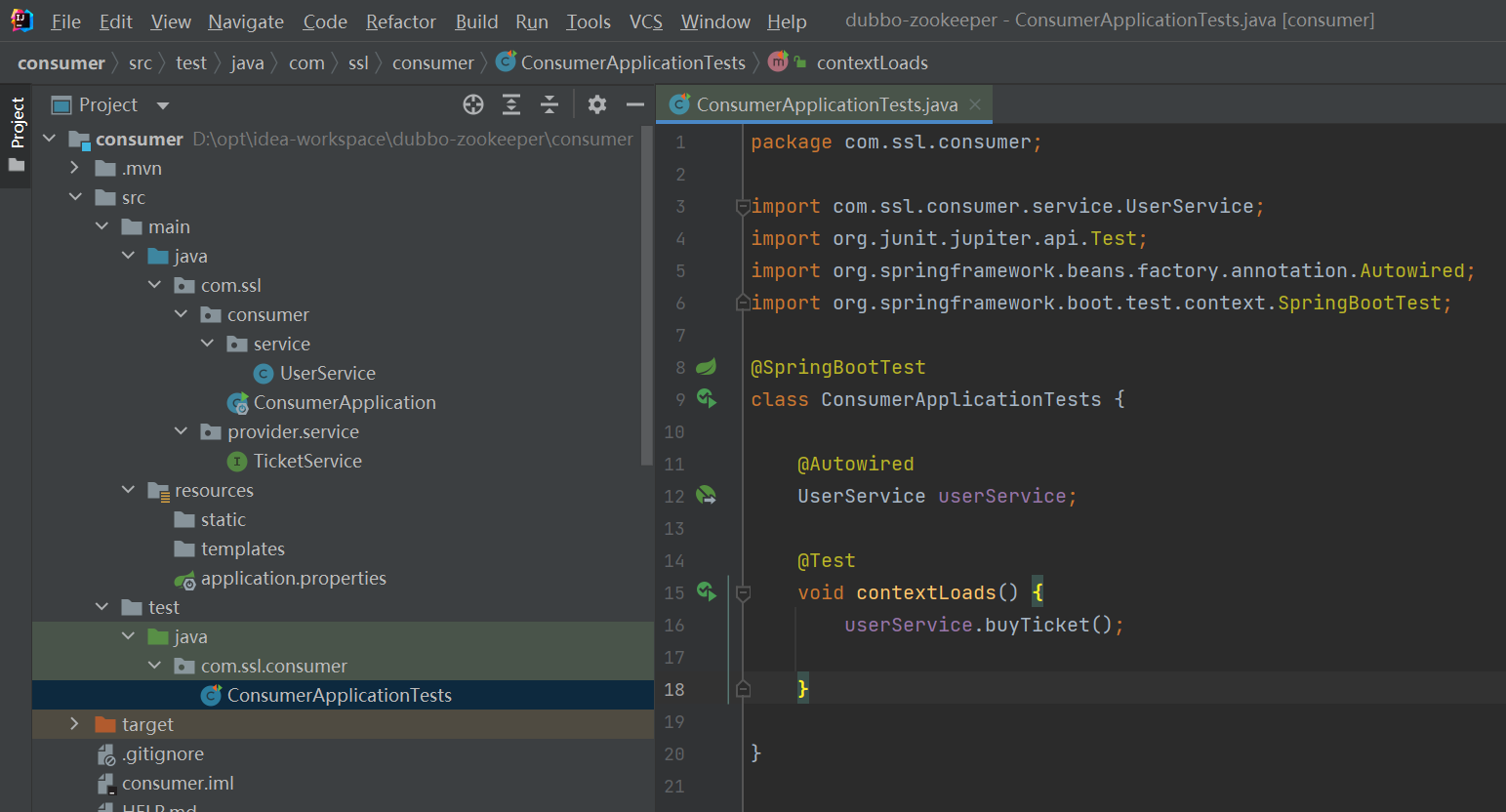The image size is (1506, 812).
Task: Click method icon in breadcrumb before contextLoads
Action: (778, 62)
